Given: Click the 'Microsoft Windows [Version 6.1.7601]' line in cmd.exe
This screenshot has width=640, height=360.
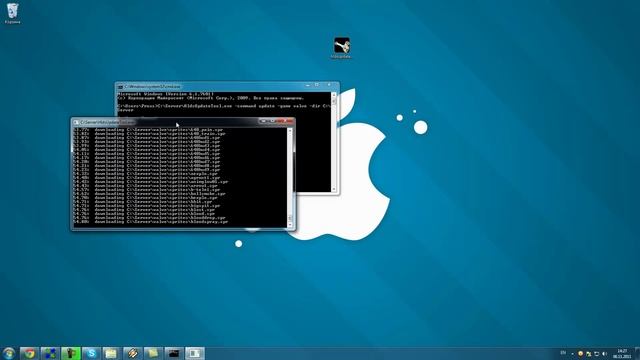Looking at the screenshot, I should (165, 94).
